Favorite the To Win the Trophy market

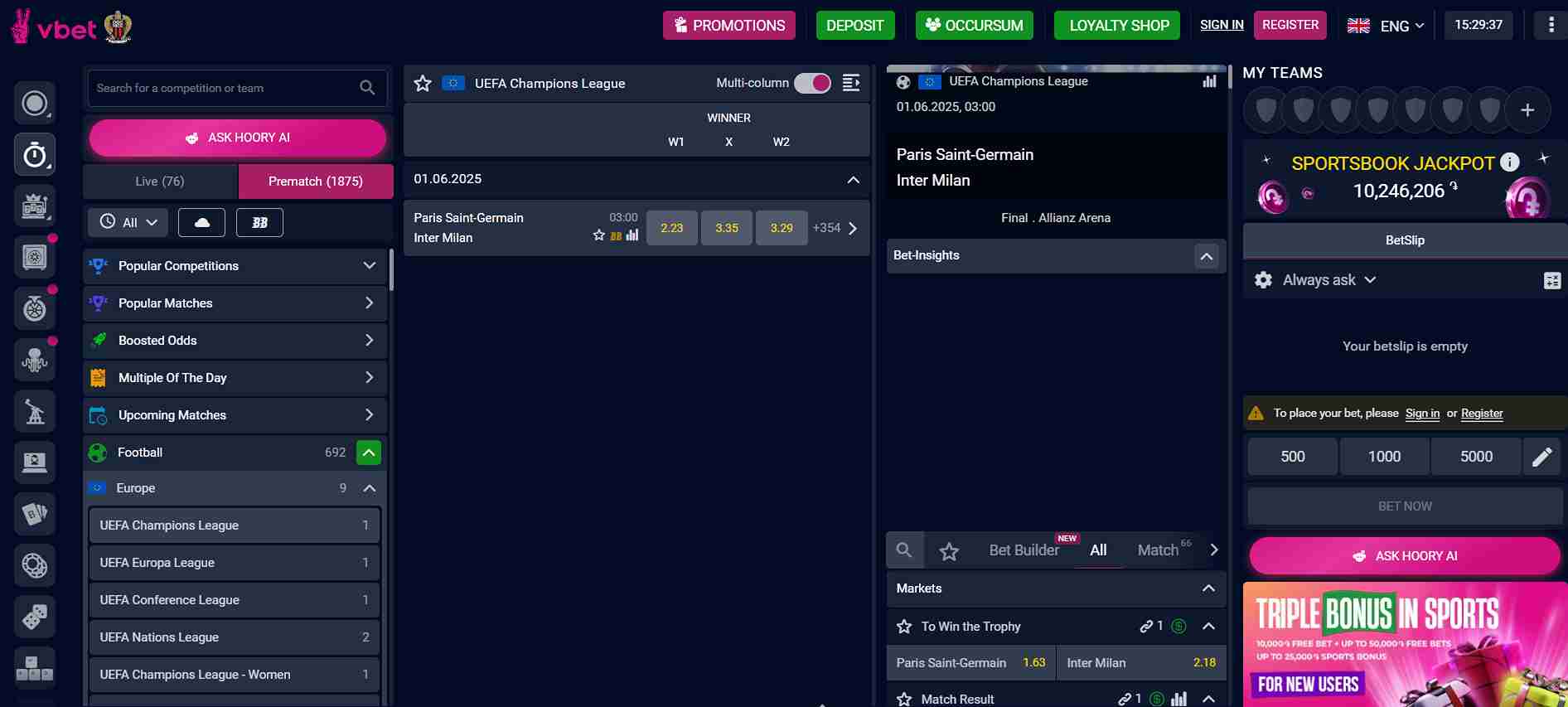904,627
